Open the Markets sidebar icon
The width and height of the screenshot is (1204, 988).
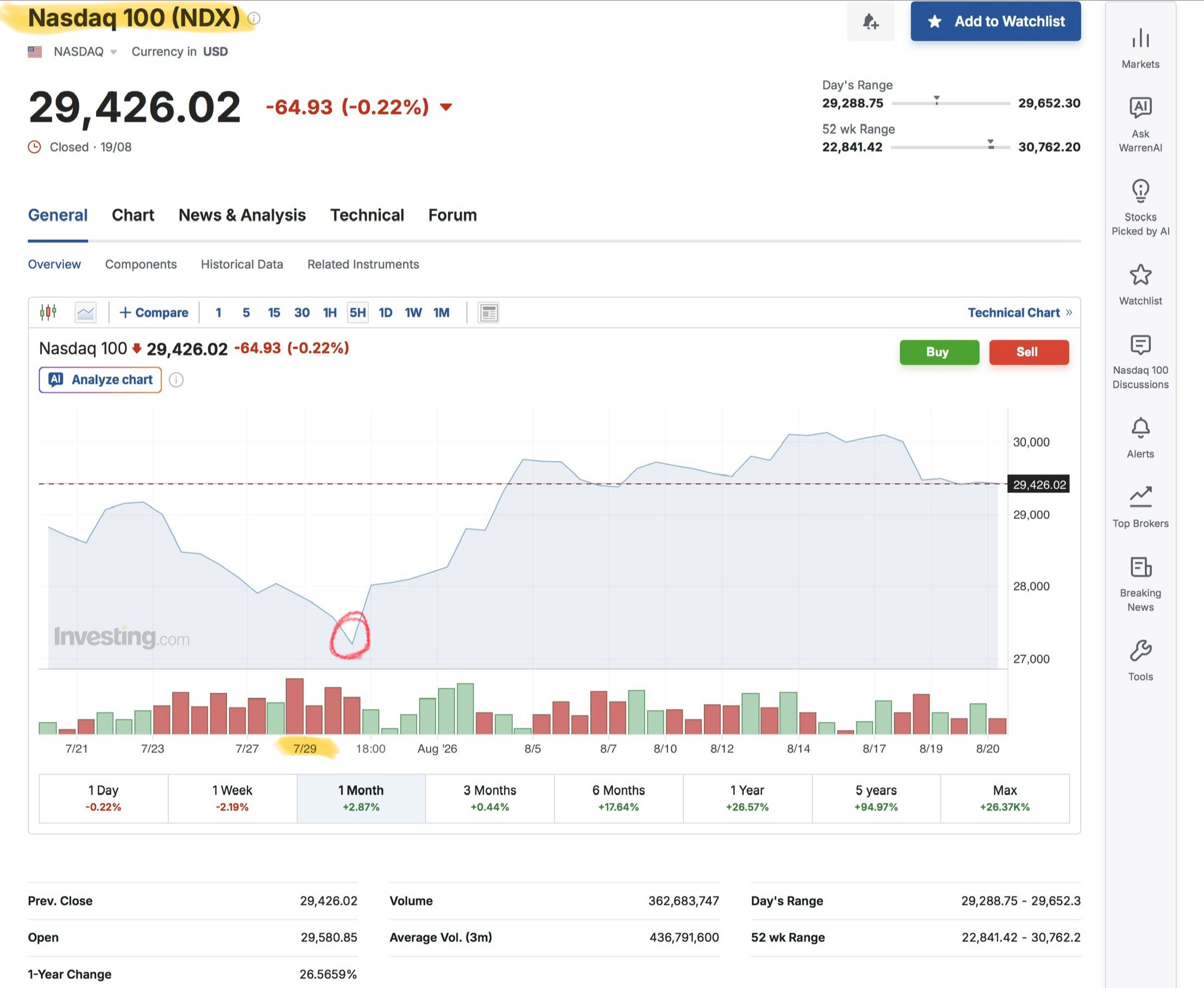[x=1140, y=48]
